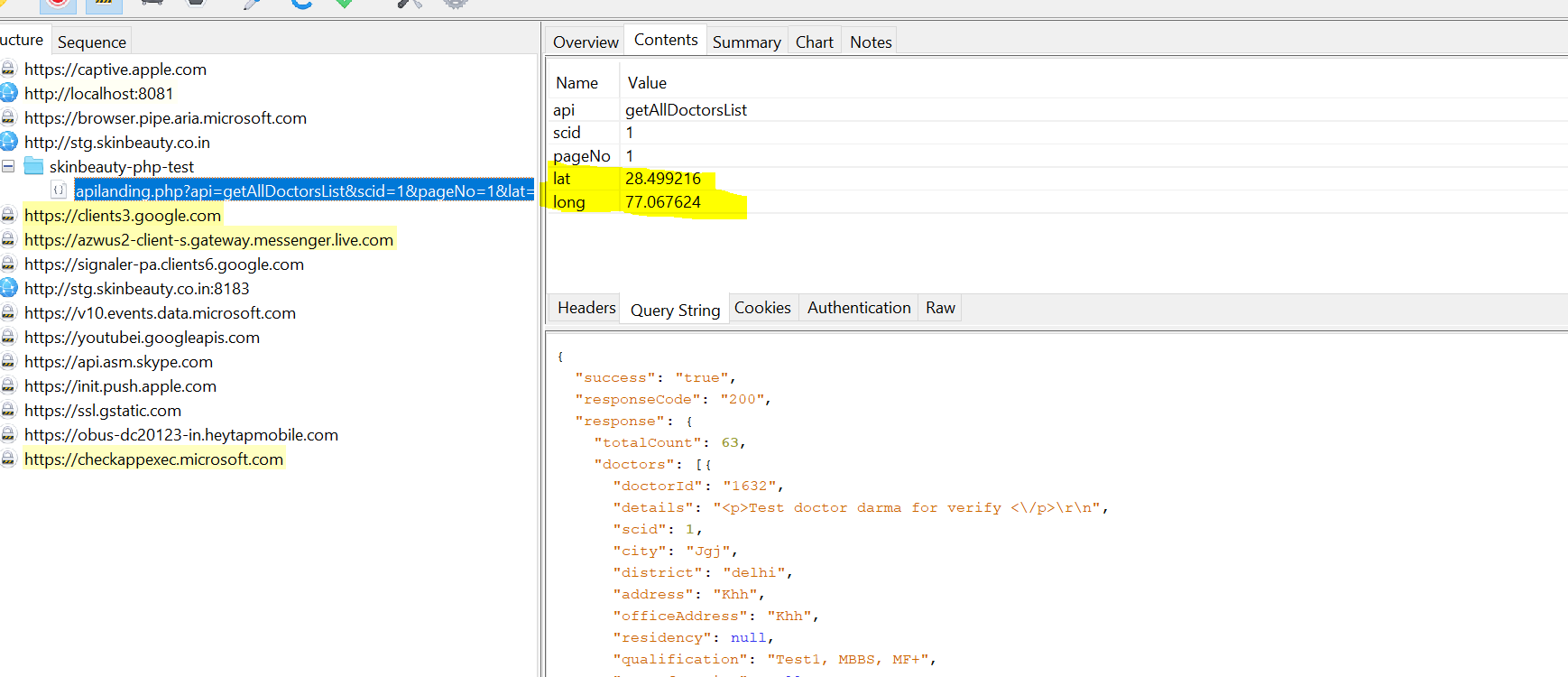Viewport: 1568px width, 677px height.
Task: Click the lock icon beside captive.apple.com
Action: (9, 70)
